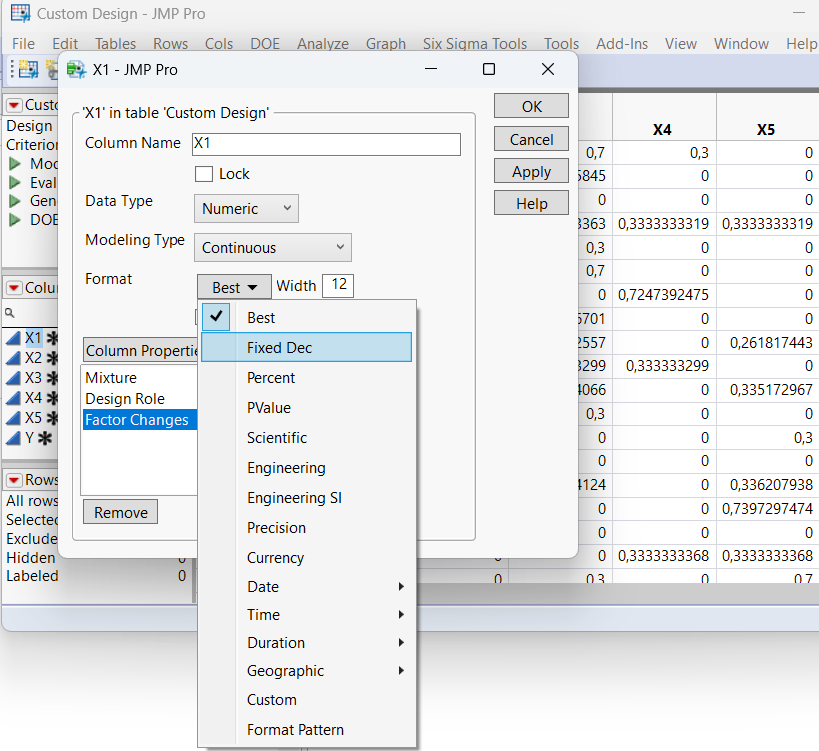Screen dimensions: 819x751
Task: Open the Modeling Type dropdown showing Continuous
Action: click(272, 247)
